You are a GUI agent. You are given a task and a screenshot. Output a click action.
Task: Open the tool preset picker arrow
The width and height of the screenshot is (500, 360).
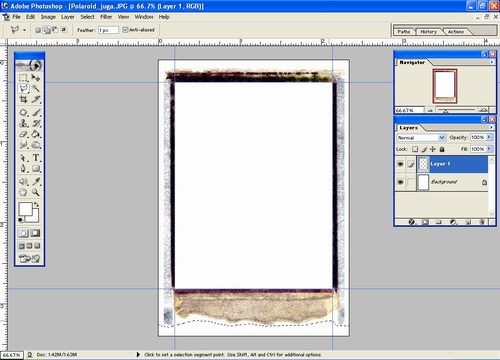[x=24, y=30]
